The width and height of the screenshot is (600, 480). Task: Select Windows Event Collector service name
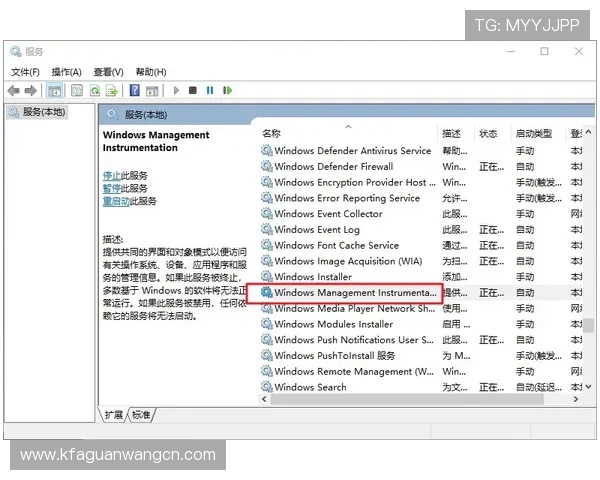pyautogui.click(x=328, y=213)
